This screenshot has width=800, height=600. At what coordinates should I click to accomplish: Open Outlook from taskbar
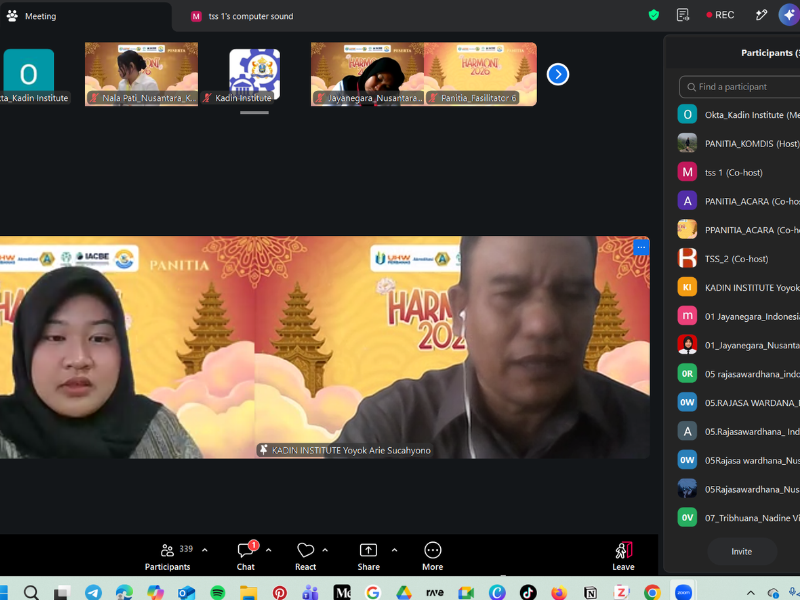(186, 592)
